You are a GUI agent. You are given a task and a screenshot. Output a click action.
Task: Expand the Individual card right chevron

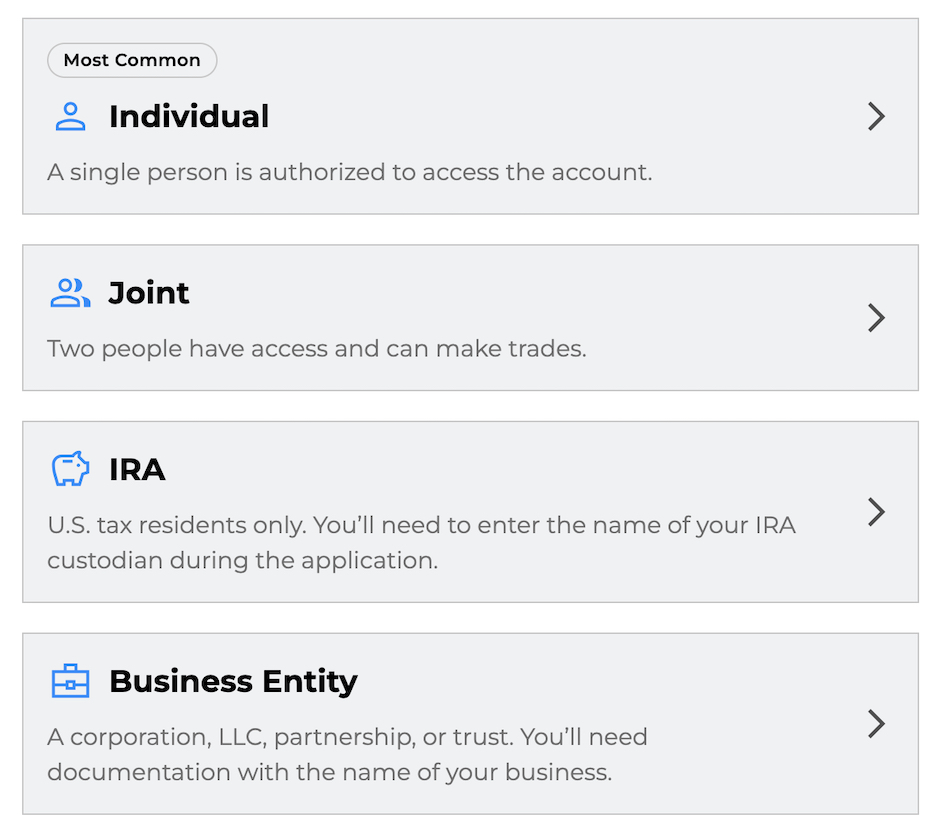tap(876, 116)
